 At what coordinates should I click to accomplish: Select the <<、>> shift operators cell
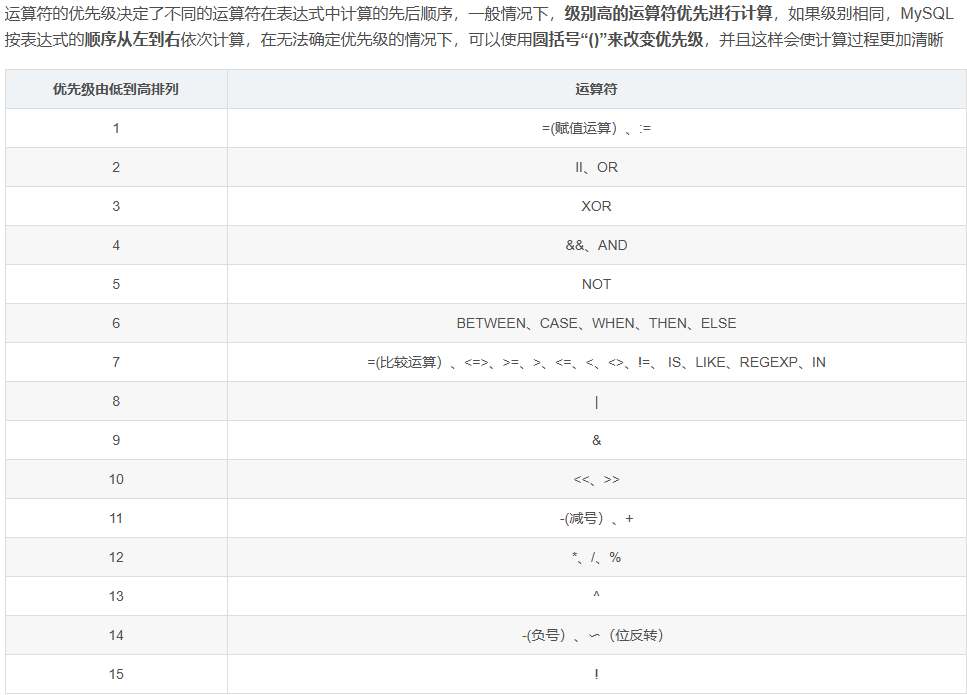coord(596,479)
